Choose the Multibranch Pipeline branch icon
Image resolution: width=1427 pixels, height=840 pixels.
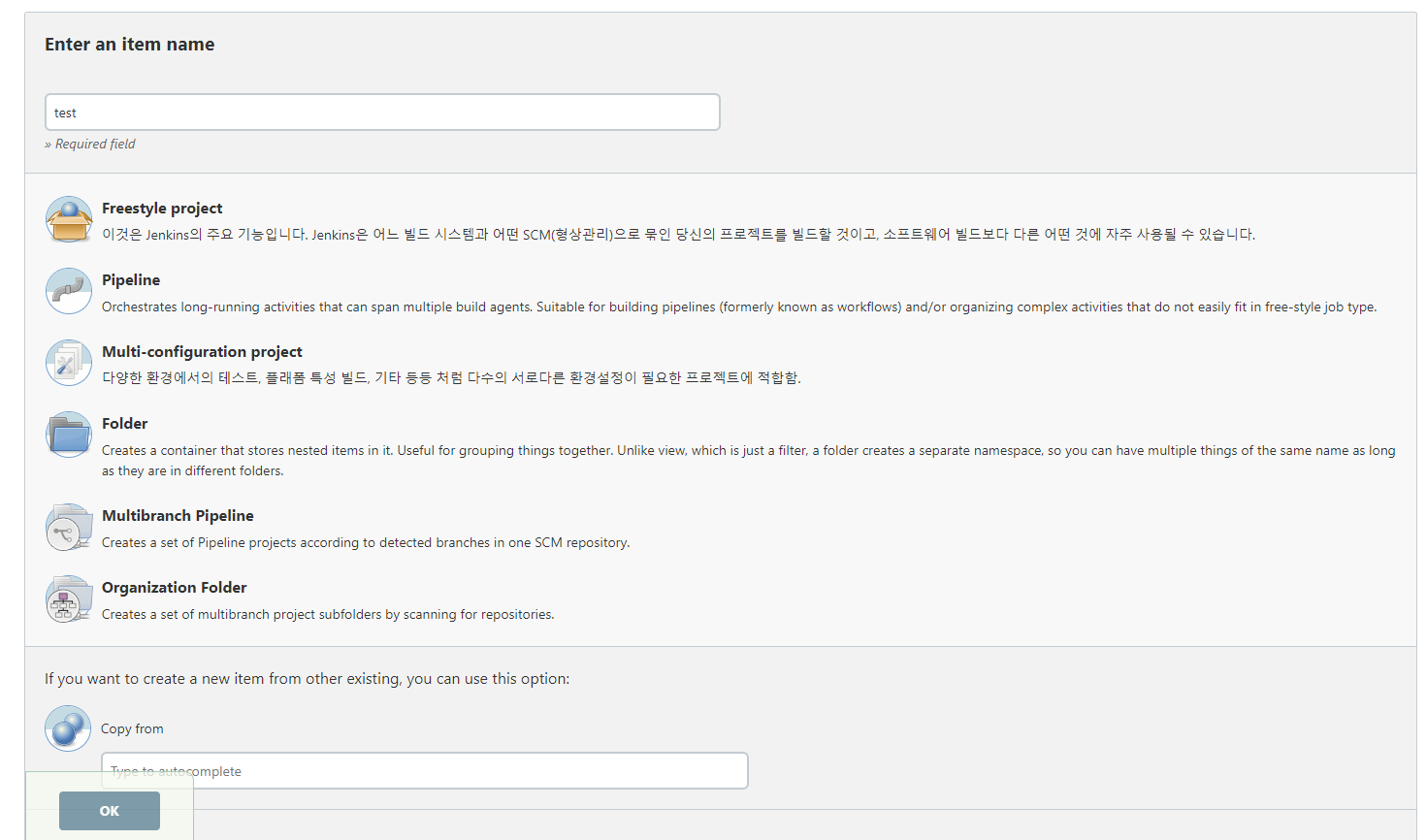[x=69, y=527]
